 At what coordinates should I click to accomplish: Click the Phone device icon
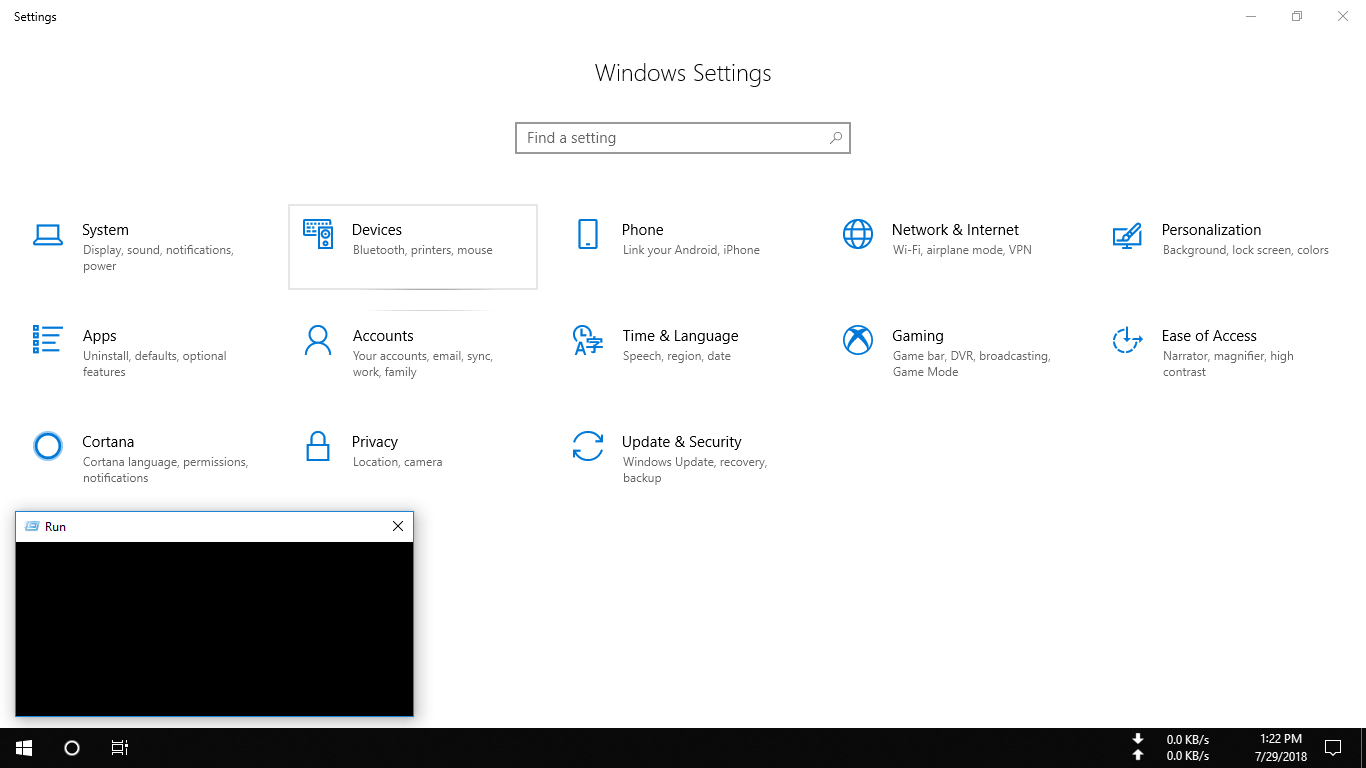point(588,234)
